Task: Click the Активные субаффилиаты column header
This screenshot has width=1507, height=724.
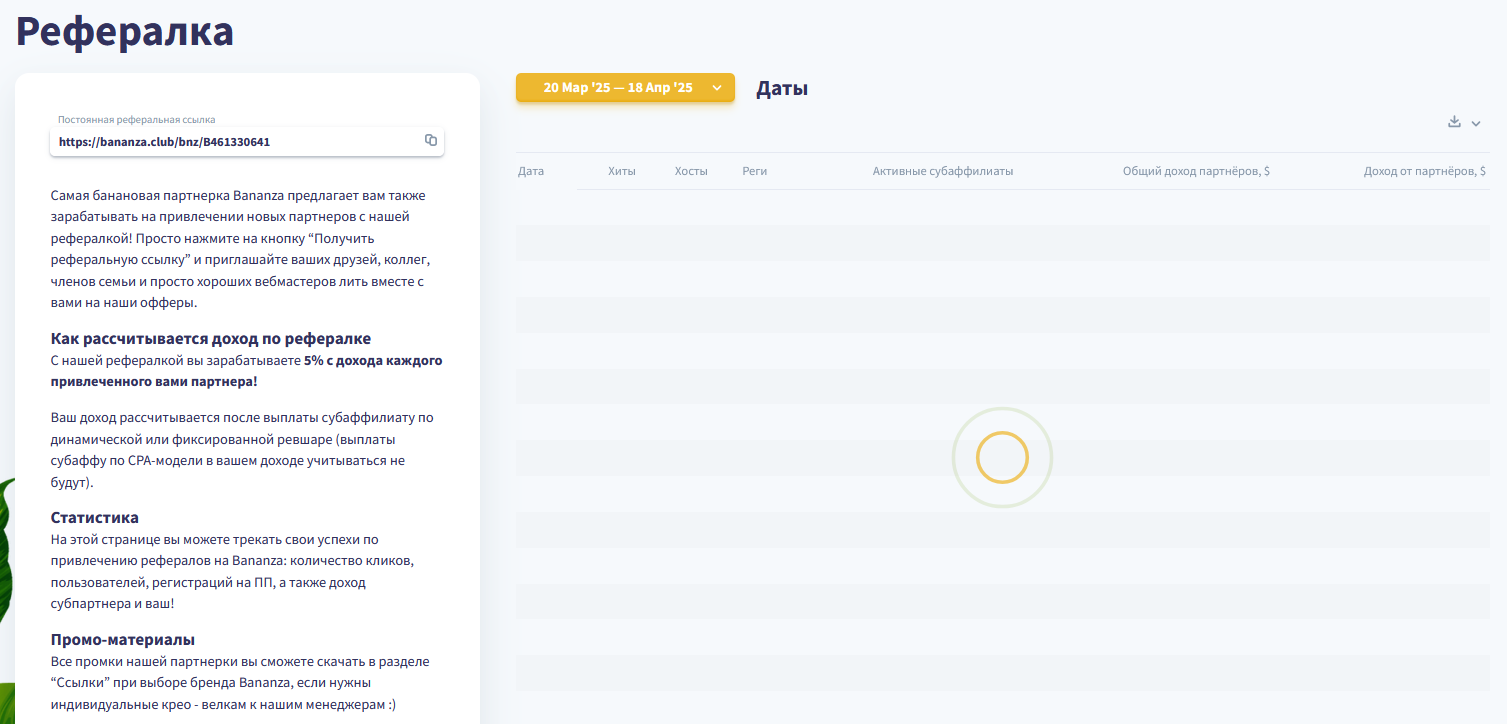Action: click(943, 171)
